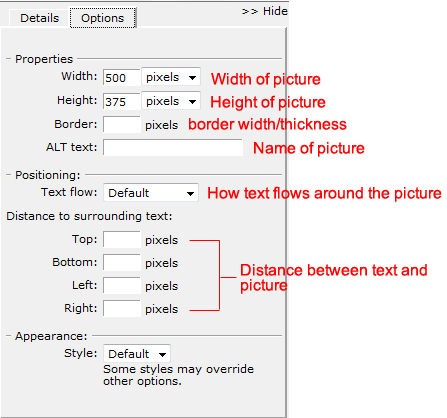Click the Style dropdown arrow icon
Viewport: 447px width, 418px height.
pos(162,355)
